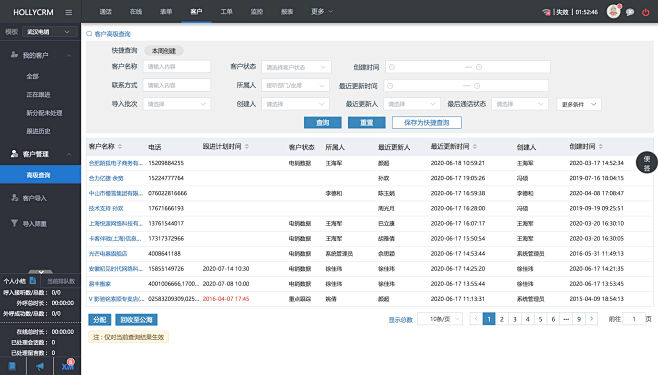Collapse the 我的客户 sidebar group
The height and width of the screenshot is (375, 658).
click(x=69, y=55)
